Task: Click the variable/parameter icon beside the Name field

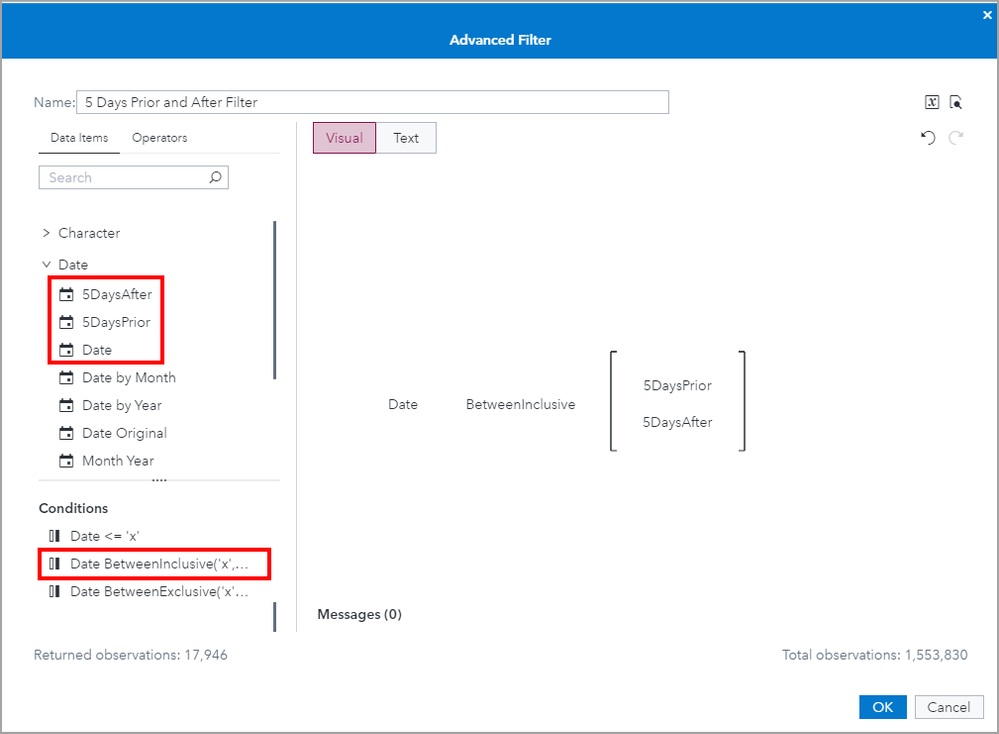Action: pos(931,102)
